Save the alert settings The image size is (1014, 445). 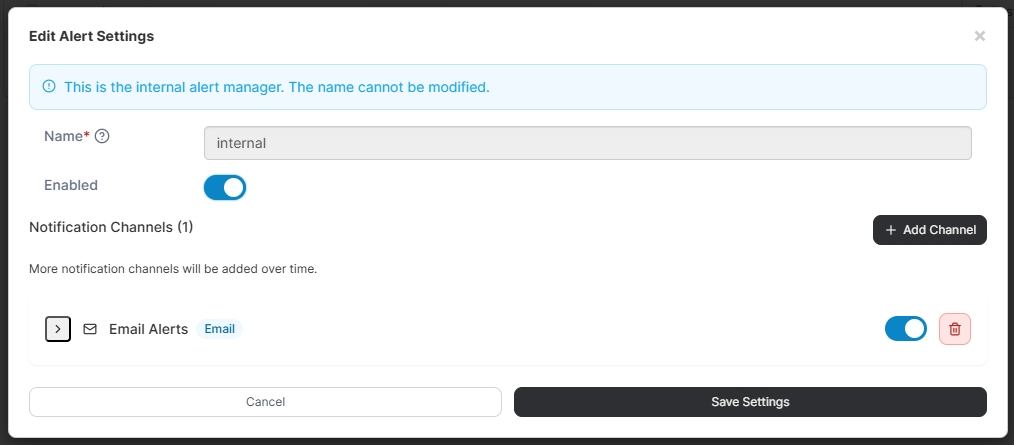click(750, 402)
